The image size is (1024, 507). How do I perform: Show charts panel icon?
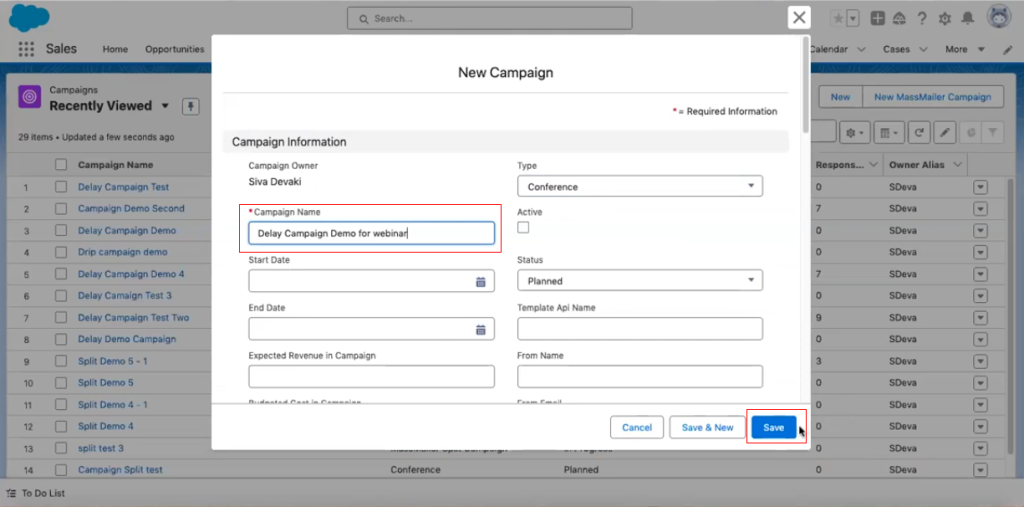(970, 133)
